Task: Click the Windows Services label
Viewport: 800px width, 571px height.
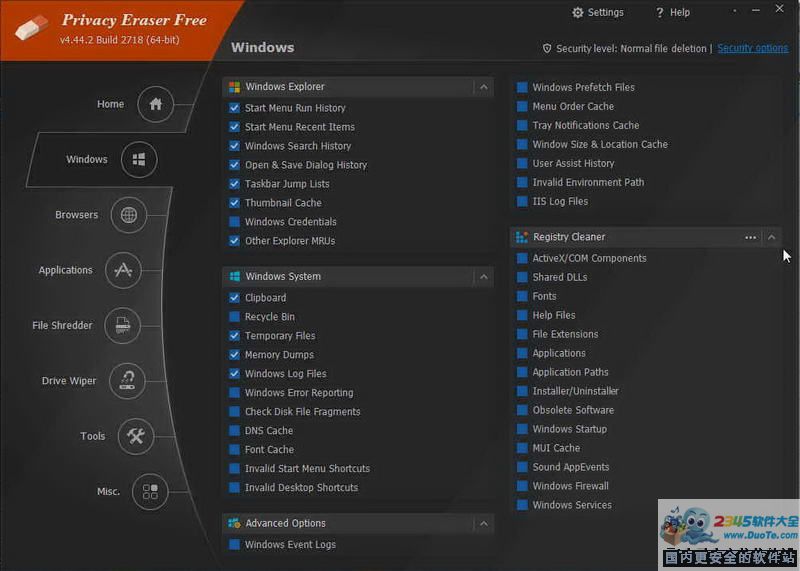Action: pyautogui.click(x=572, y=505)
